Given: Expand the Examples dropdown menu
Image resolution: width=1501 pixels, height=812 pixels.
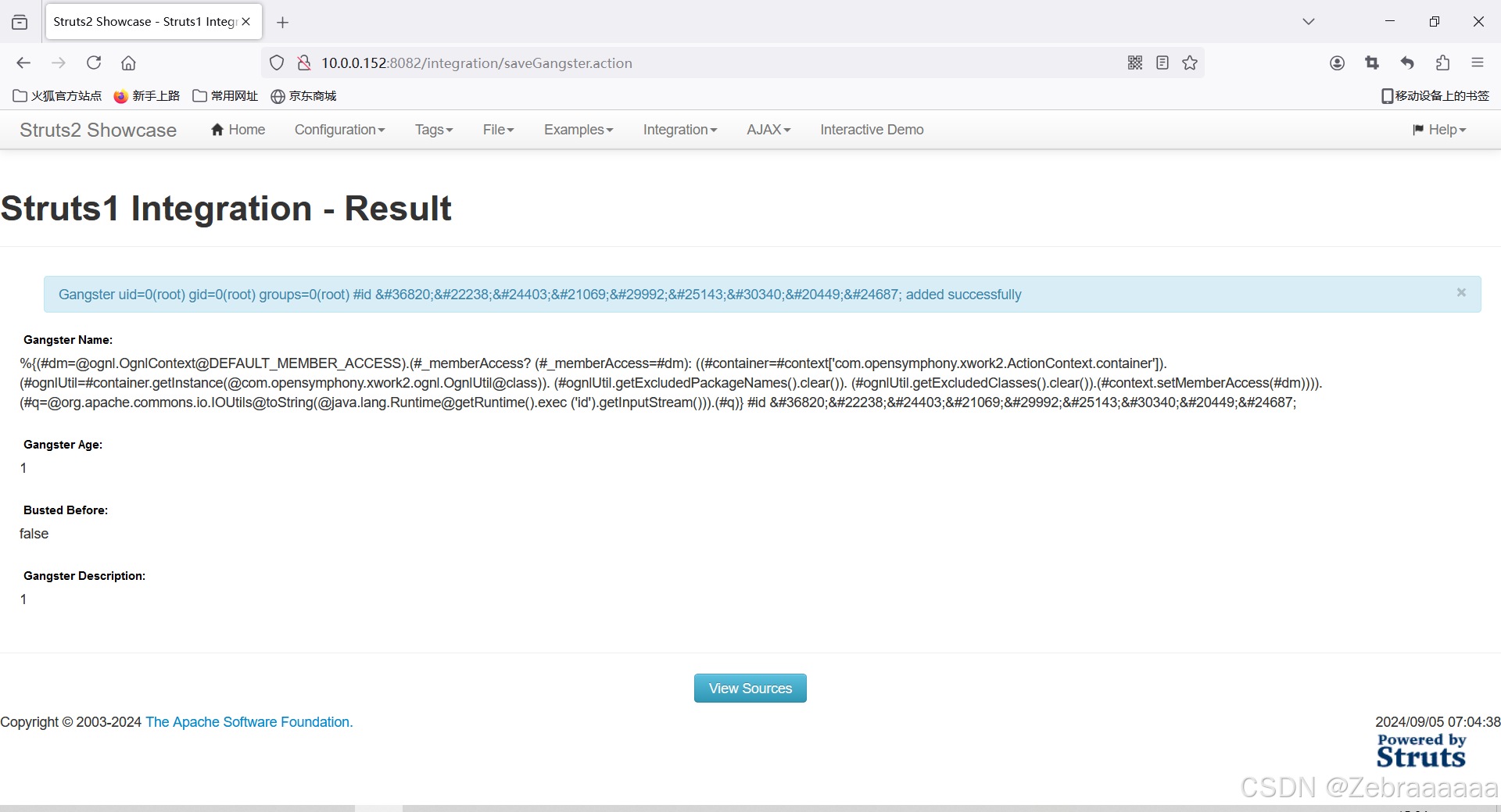Looking at the screenshot, I should click(x=579, y=130).
